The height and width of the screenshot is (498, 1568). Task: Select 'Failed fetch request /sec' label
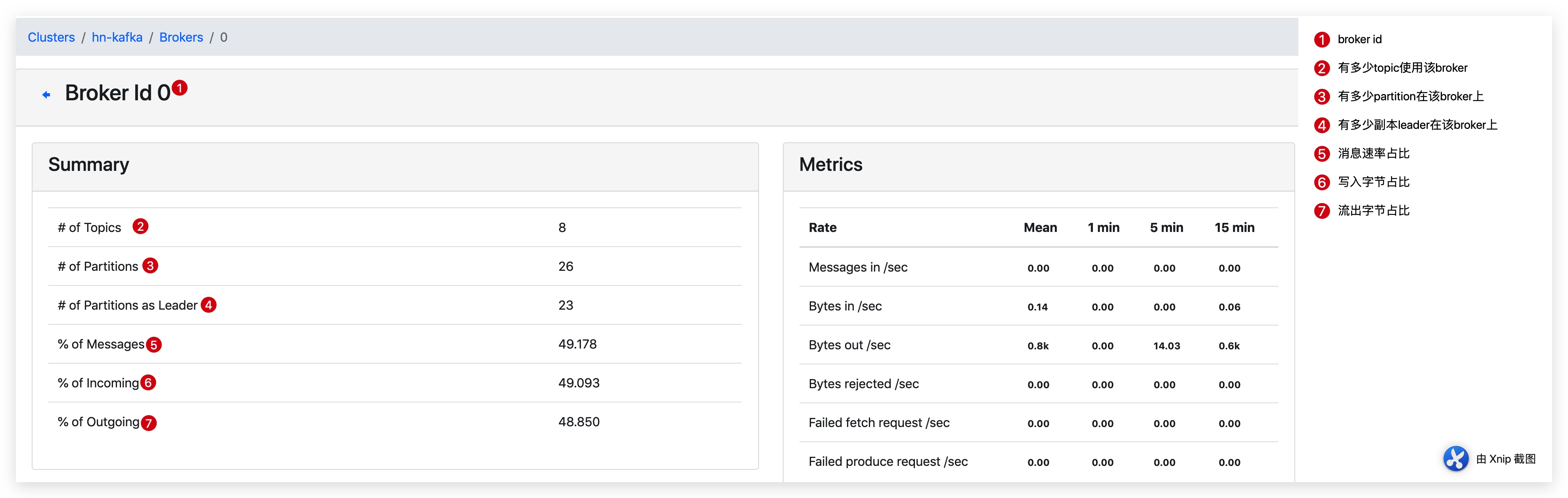tap(879, 423)
